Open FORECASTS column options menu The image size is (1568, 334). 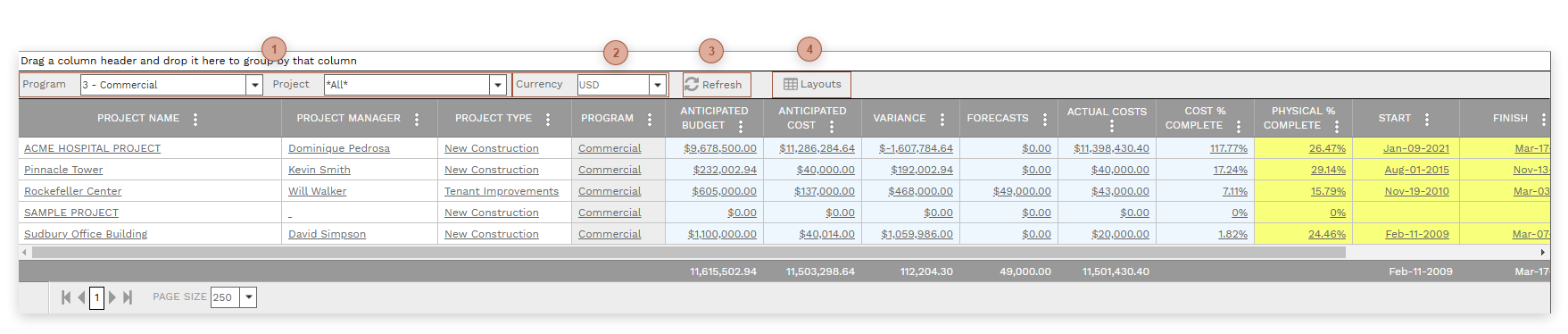pos(1045,119)
